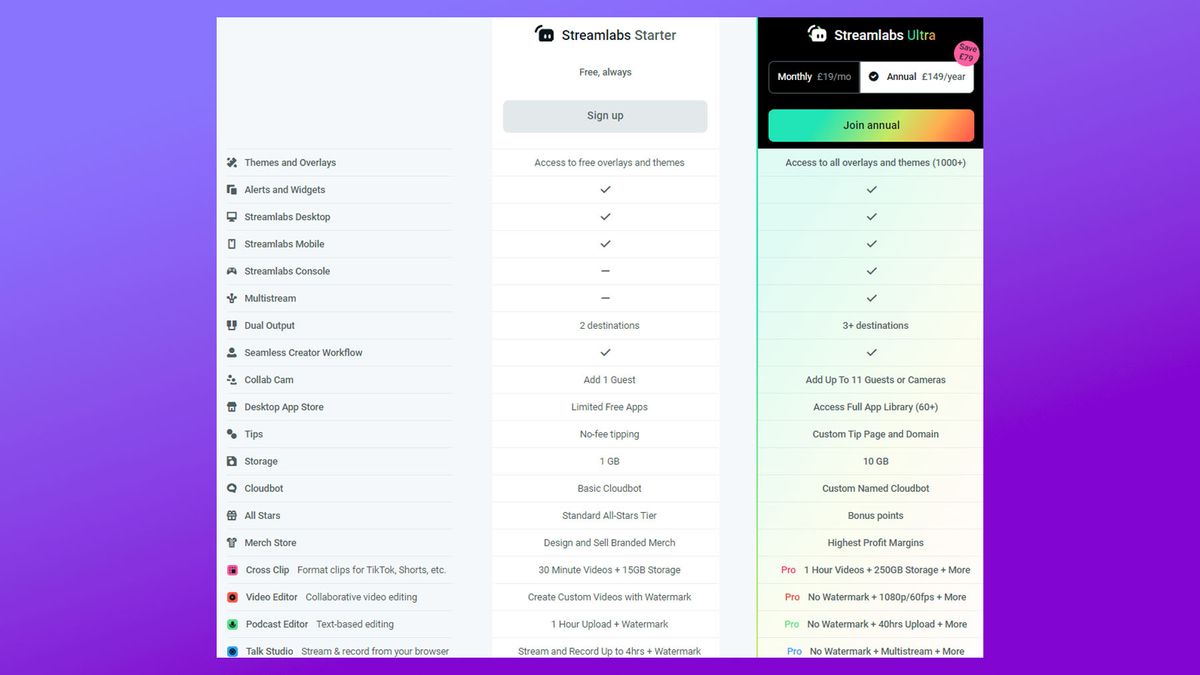
Task: Click the Talk Studio icon
Action: tap(233, 651)
